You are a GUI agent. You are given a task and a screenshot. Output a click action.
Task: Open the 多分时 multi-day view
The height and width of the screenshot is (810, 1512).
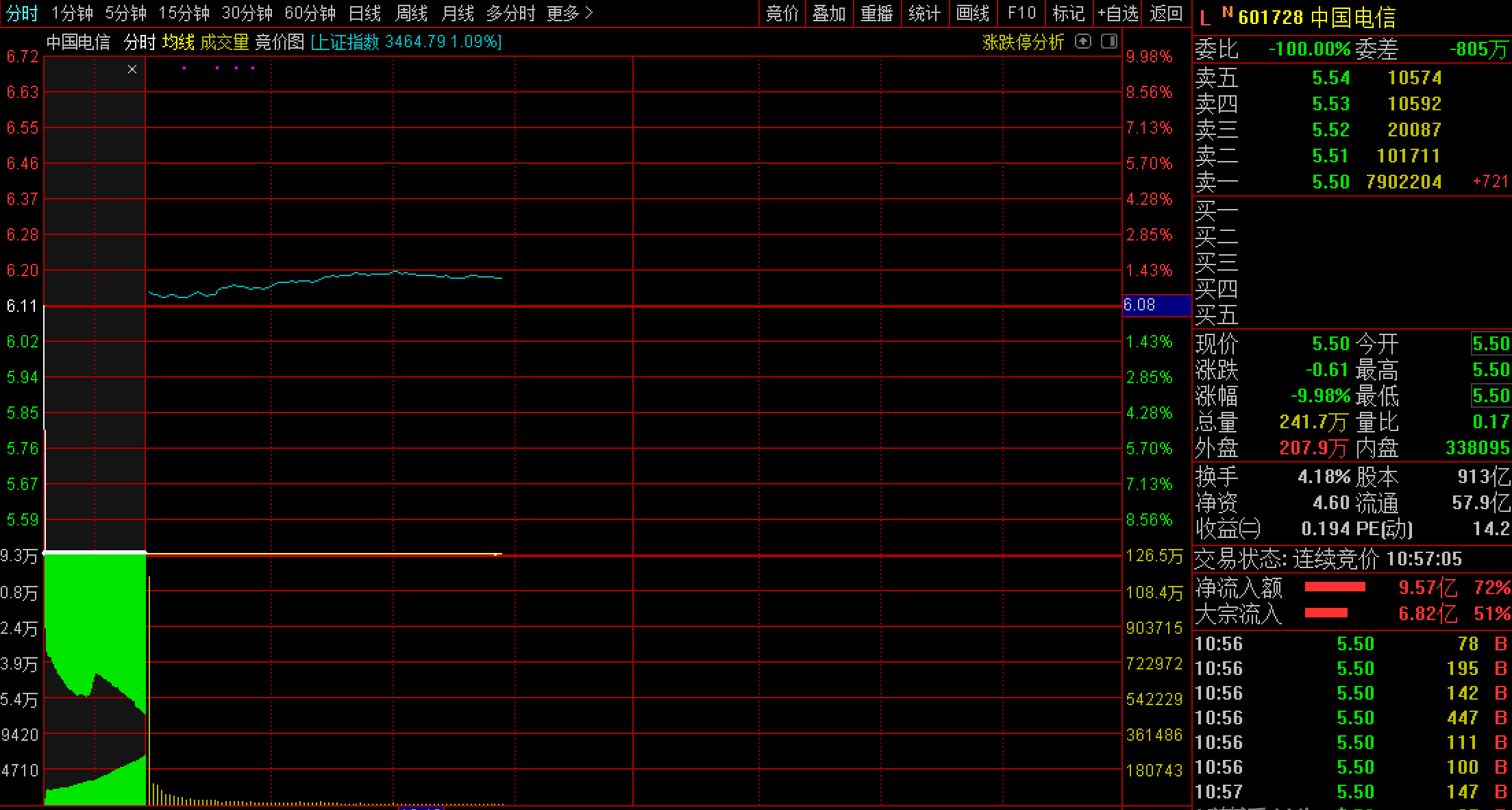click(510, 13)
